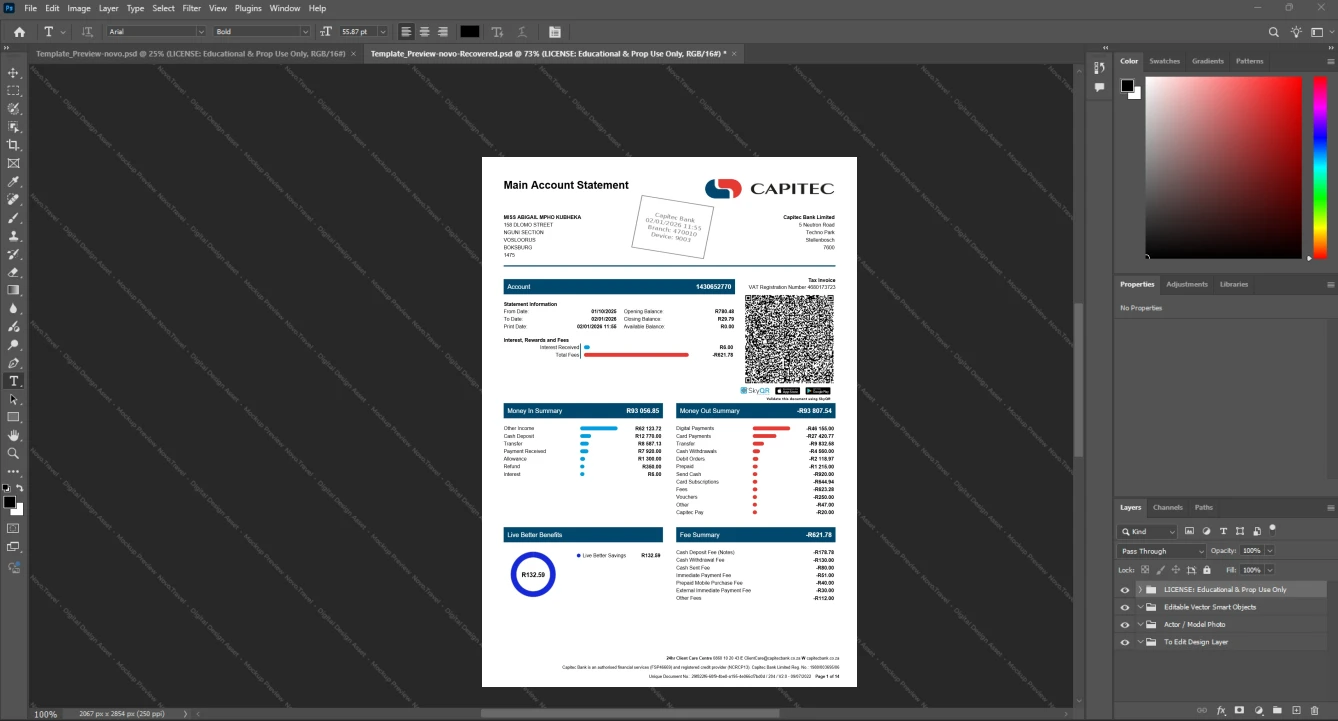Image resolution: width=1338 pixels, height=721 pixels.
Task: Select the Zoom tool
Action: pyautogui.click(x=14, y=454)
